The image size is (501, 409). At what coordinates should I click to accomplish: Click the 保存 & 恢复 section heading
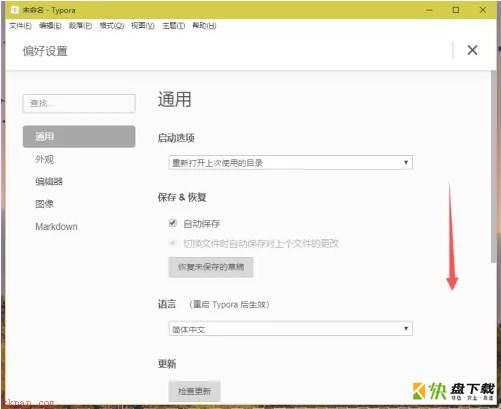pos(182,197)
